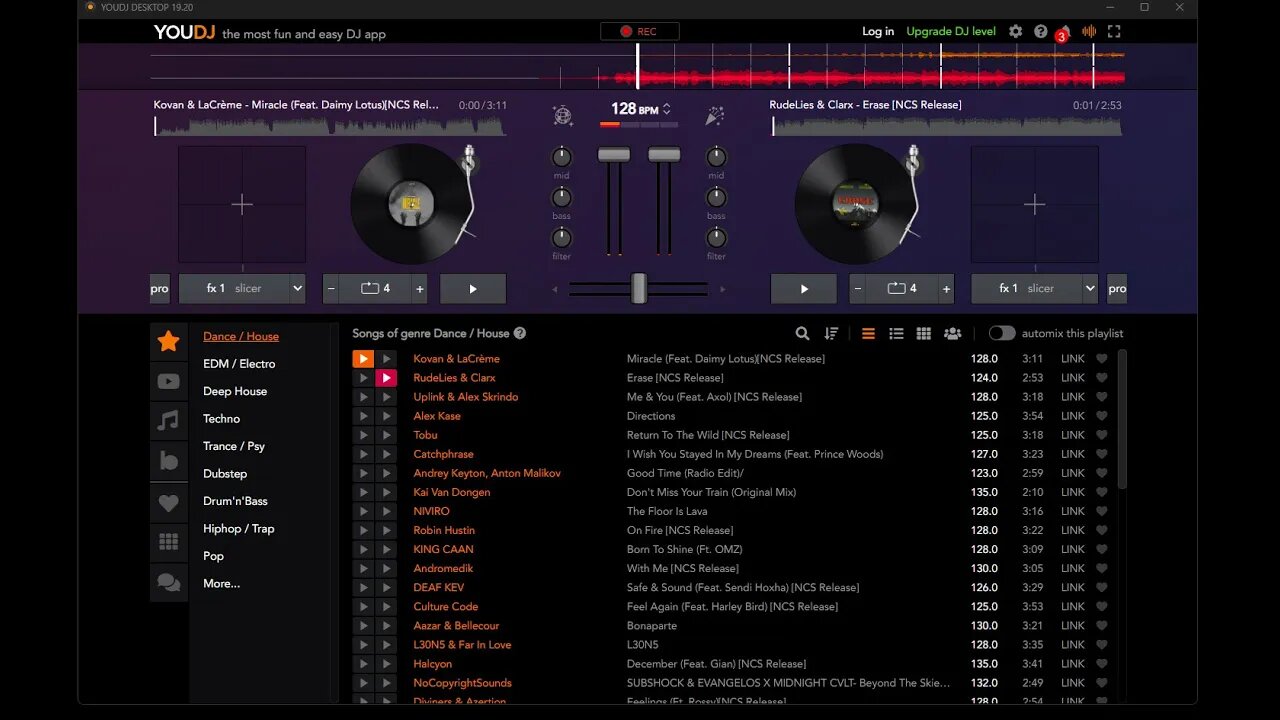This screenshot has height=720, width=1280.
Task: Click the crossfader slider handle
Action: click(x=639, y=288)
